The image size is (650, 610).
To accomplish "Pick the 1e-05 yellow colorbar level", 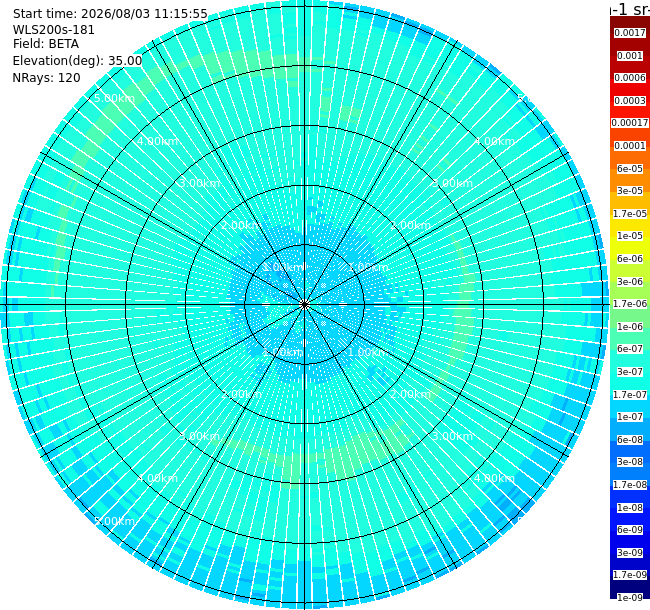I will (x=630, y=236).
